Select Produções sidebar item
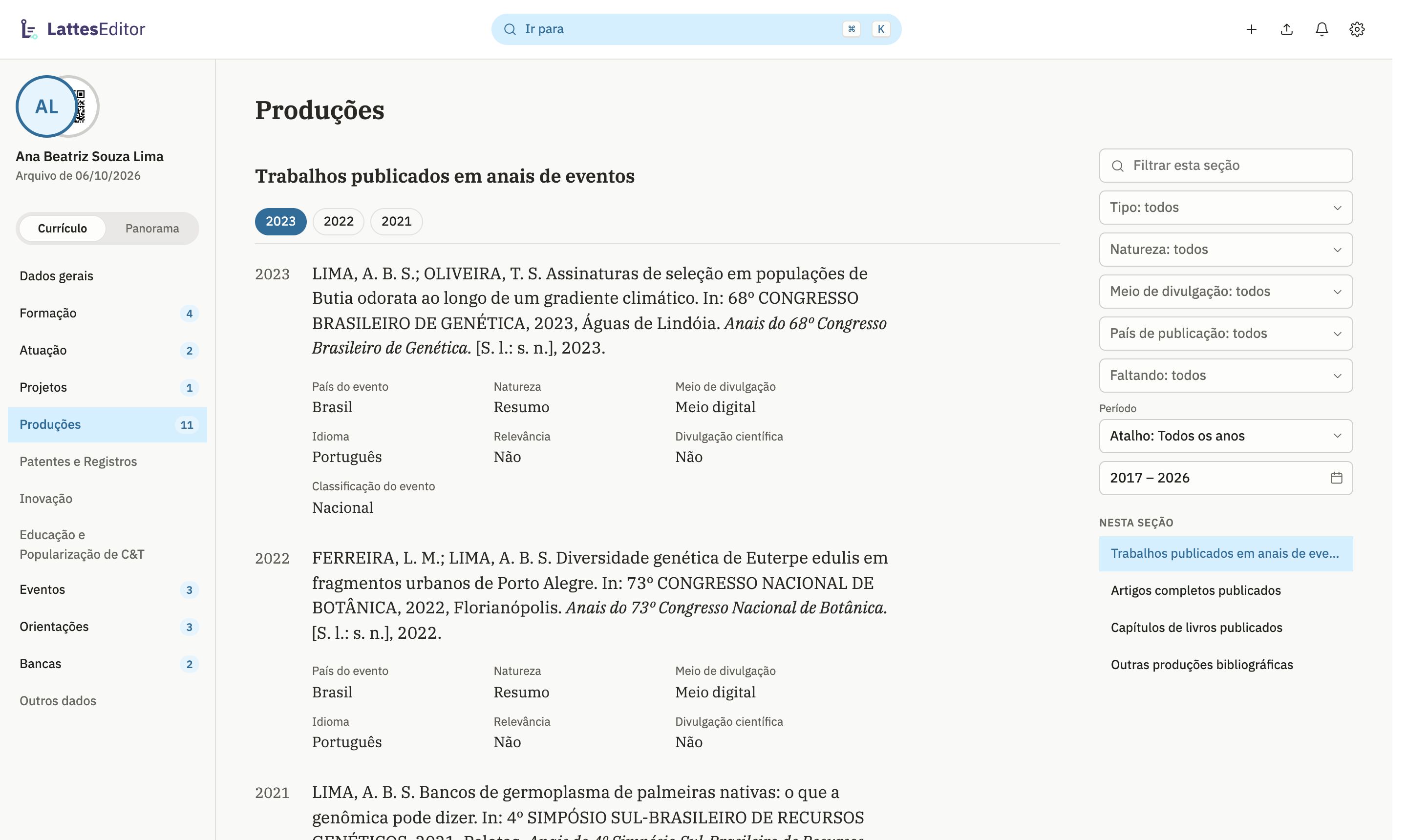The width and height of the screenshot is (1407, 840). [x=107, y=424]
